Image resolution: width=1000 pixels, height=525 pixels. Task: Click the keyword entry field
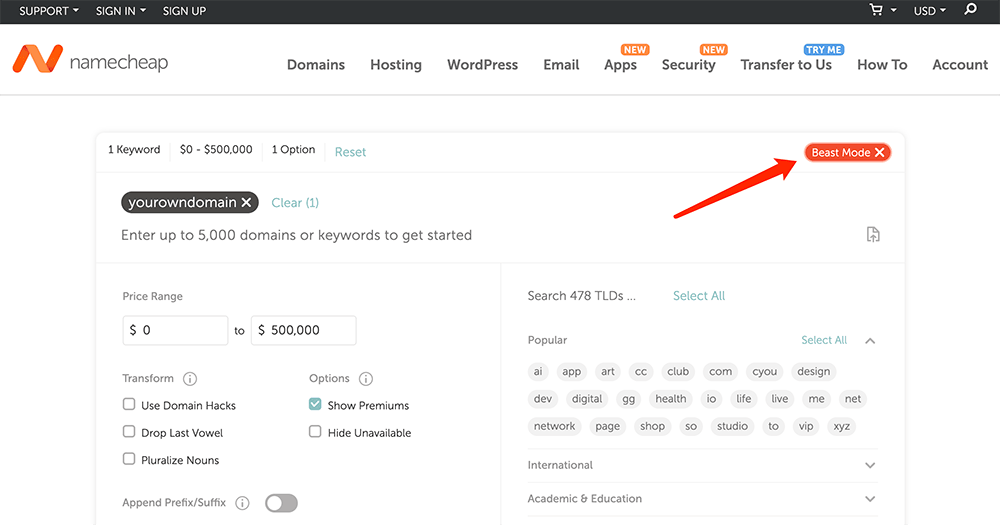(x=297, y=235)
